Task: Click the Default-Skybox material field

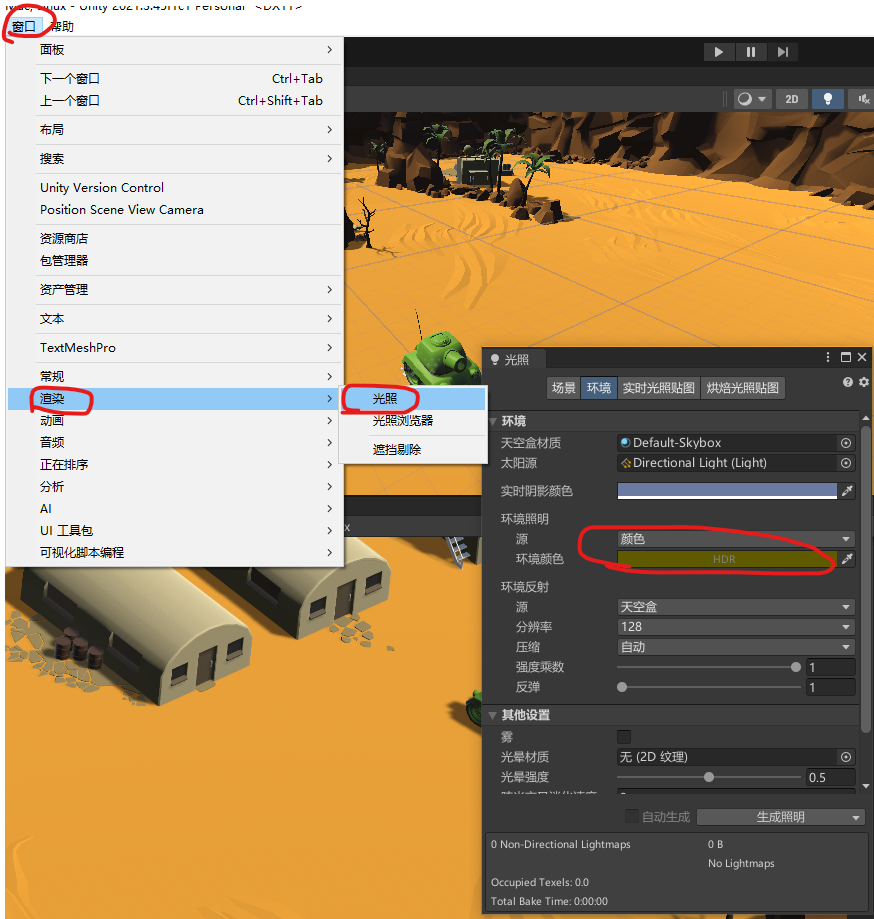Action: tap(727, 443)
